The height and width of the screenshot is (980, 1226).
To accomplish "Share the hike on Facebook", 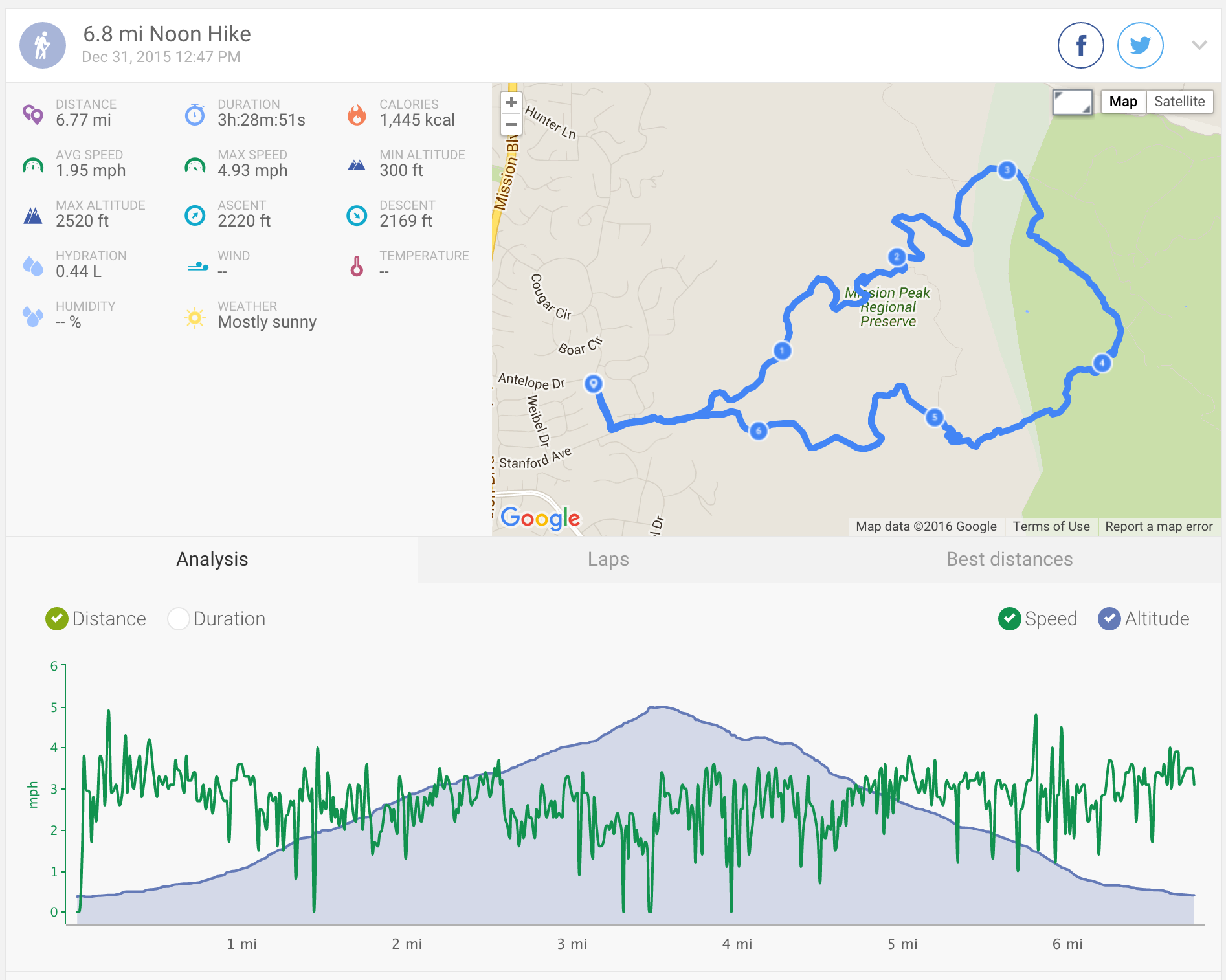I will coord(1080,45).
